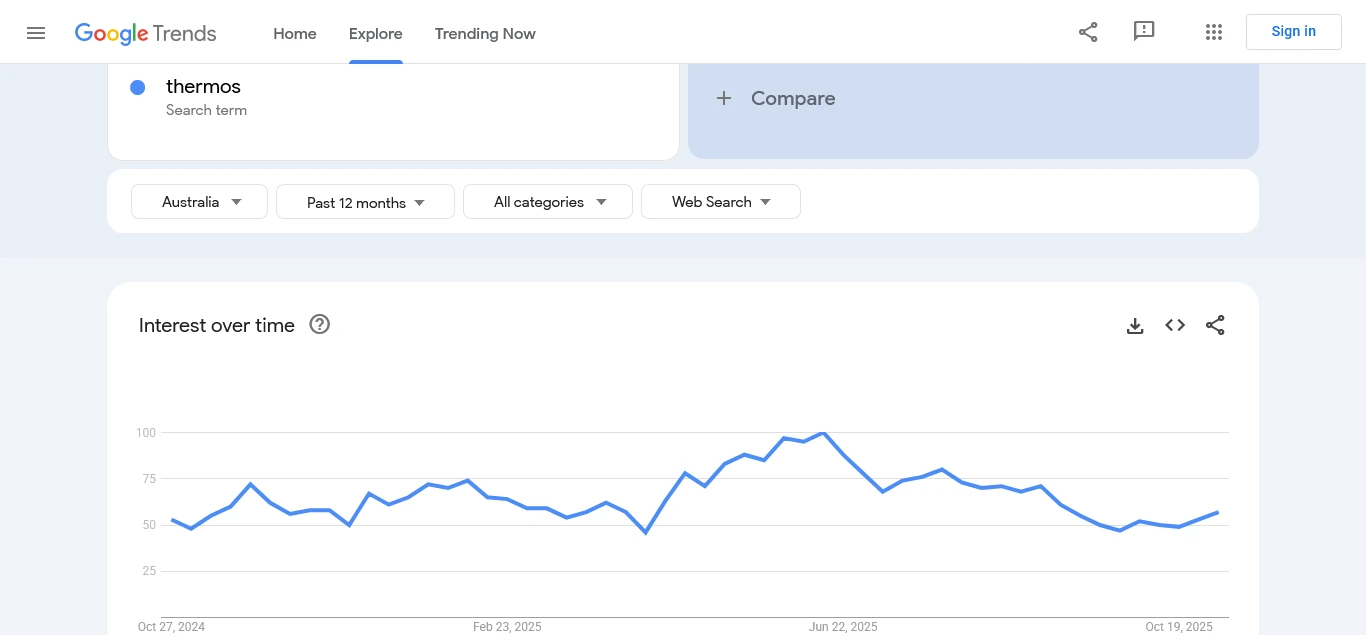Add a comparison term with Compare

pyautogui.click(x=776, y=99)
